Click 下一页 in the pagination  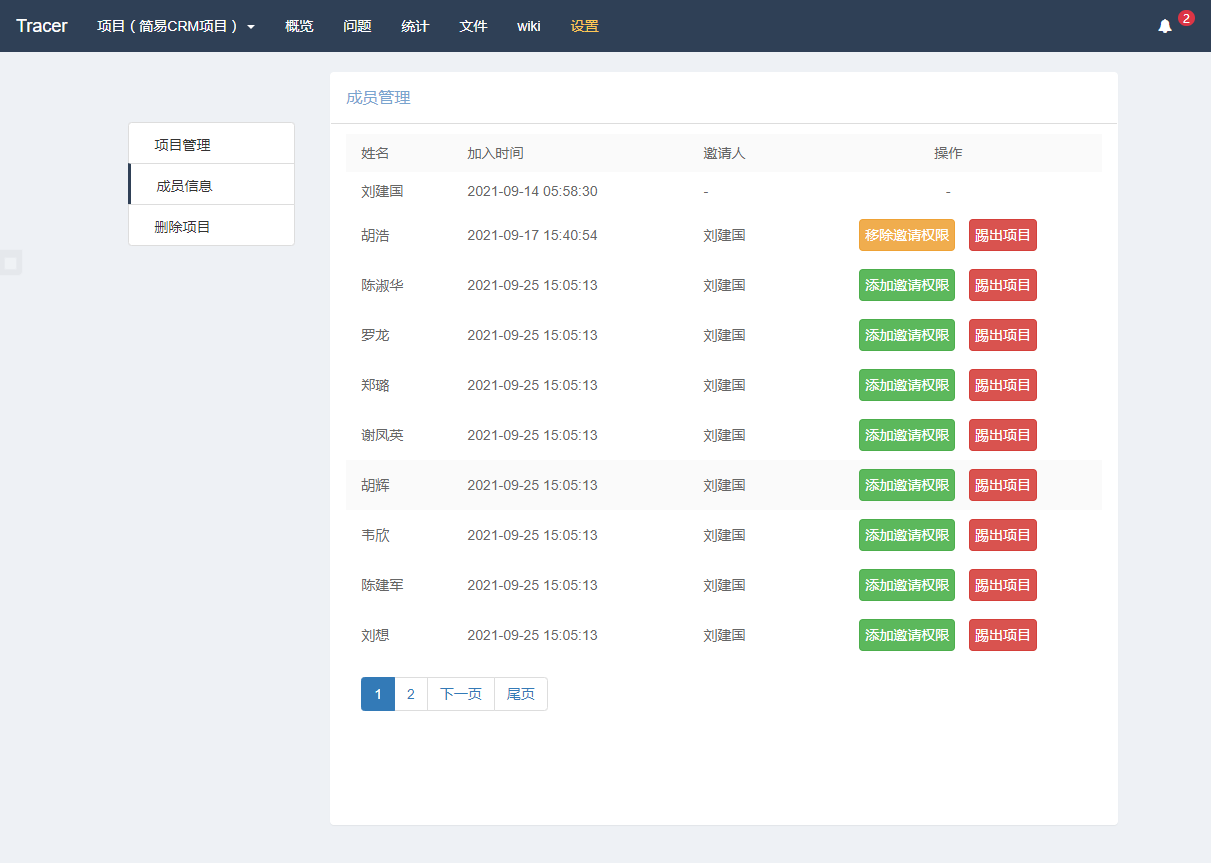click(x=460, y=693)
